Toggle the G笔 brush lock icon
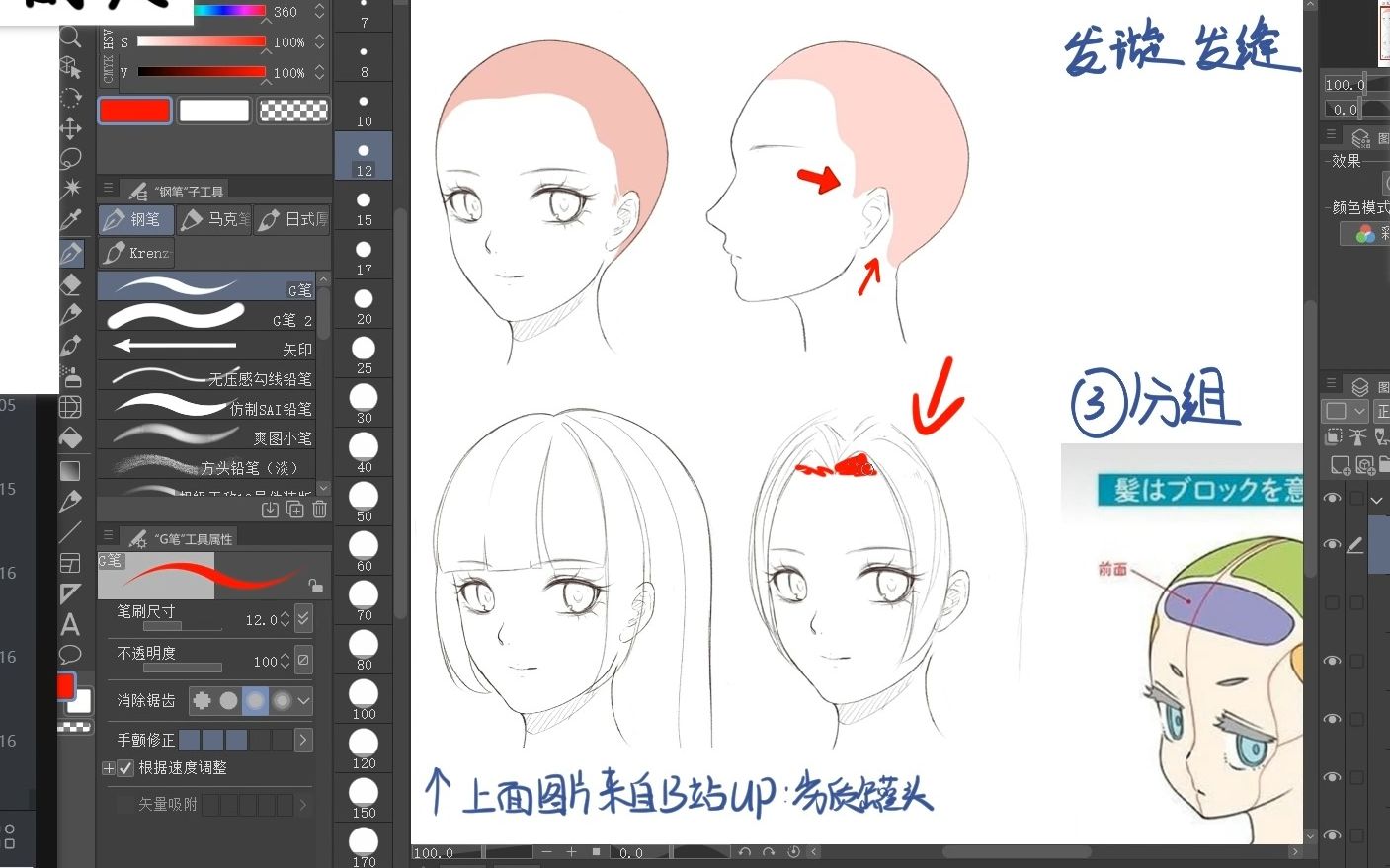Viewport: 1390px width, 868px height. click(314, 585)
